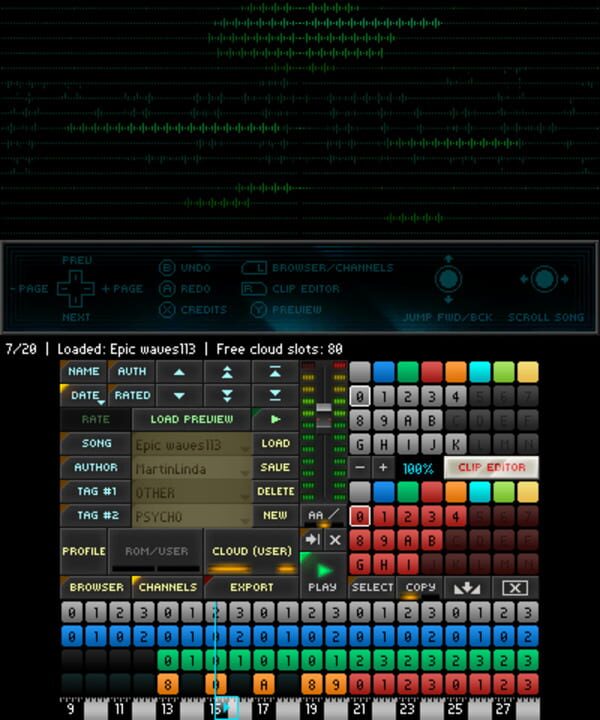Click the minus zoom icon
The height and width of the screenshot is (720, 600).
(x=360, y=468)
